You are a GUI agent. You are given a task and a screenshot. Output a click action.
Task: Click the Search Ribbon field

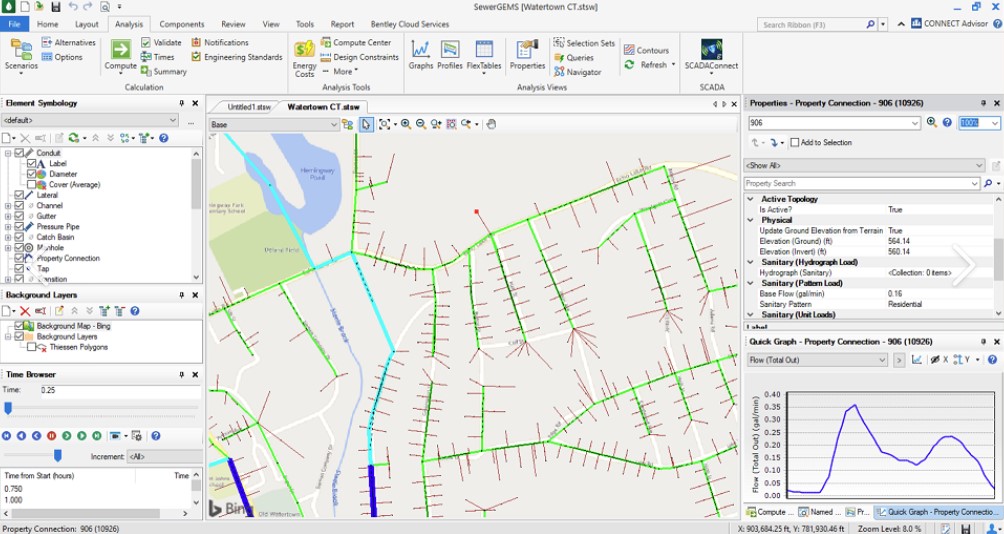[813, 24]
